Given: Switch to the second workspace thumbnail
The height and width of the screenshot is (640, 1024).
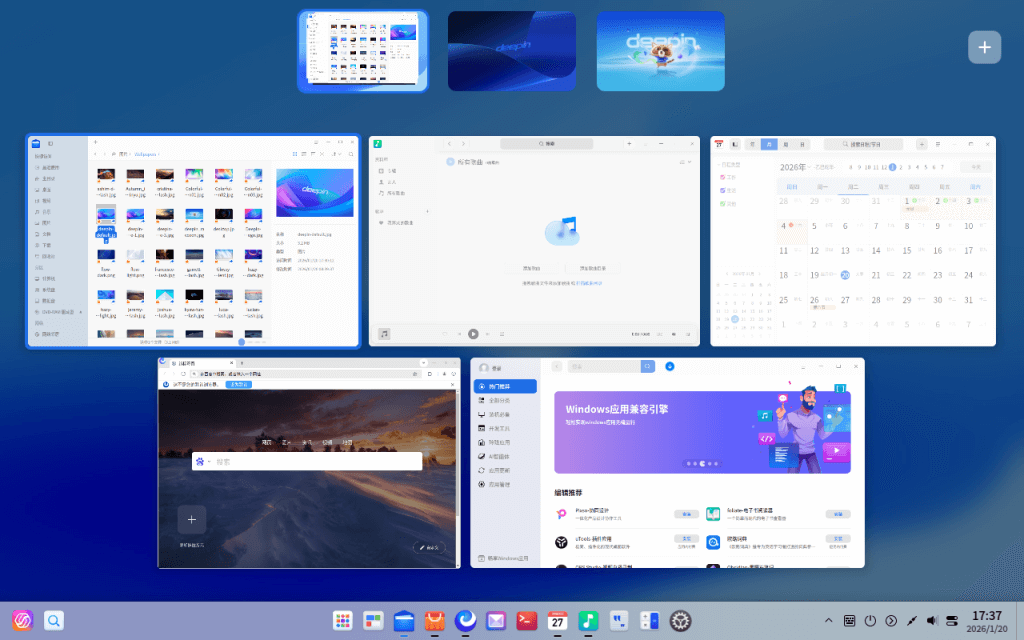Looking at the screenshot, I should [x=512, y=51].
